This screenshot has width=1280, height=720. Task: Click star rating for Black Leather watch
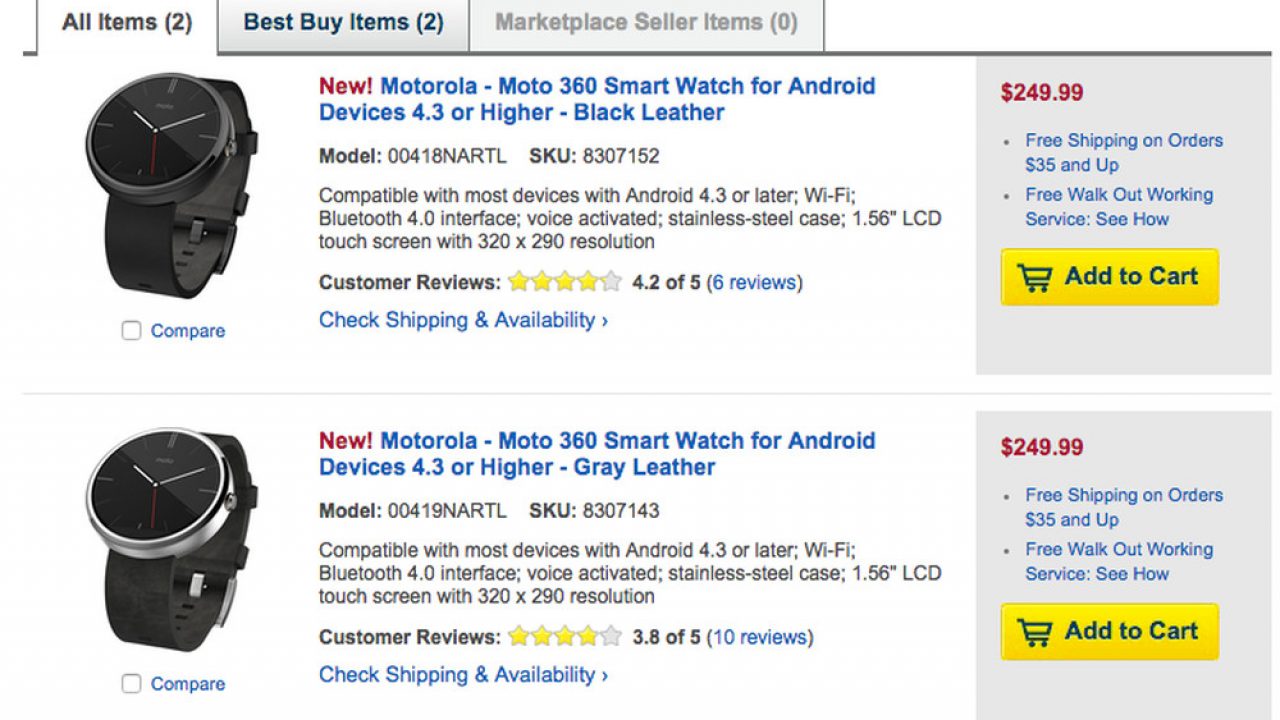[564, 282]
